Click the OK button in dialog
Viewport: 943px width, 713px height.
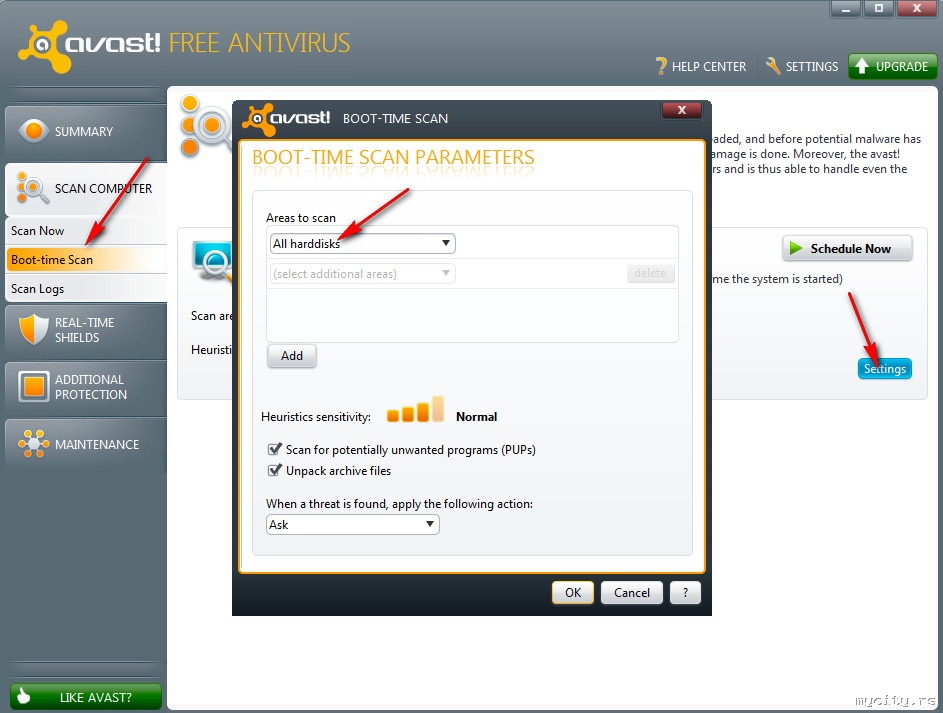[573, 593]
